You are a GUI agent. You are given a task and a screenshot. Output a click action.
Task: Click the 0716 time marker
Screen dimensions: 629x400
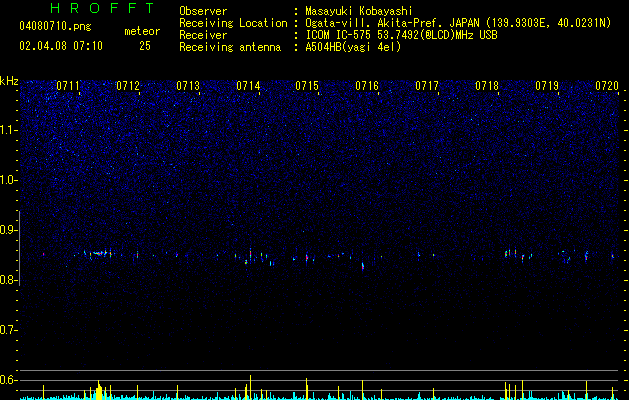(367, 86)
